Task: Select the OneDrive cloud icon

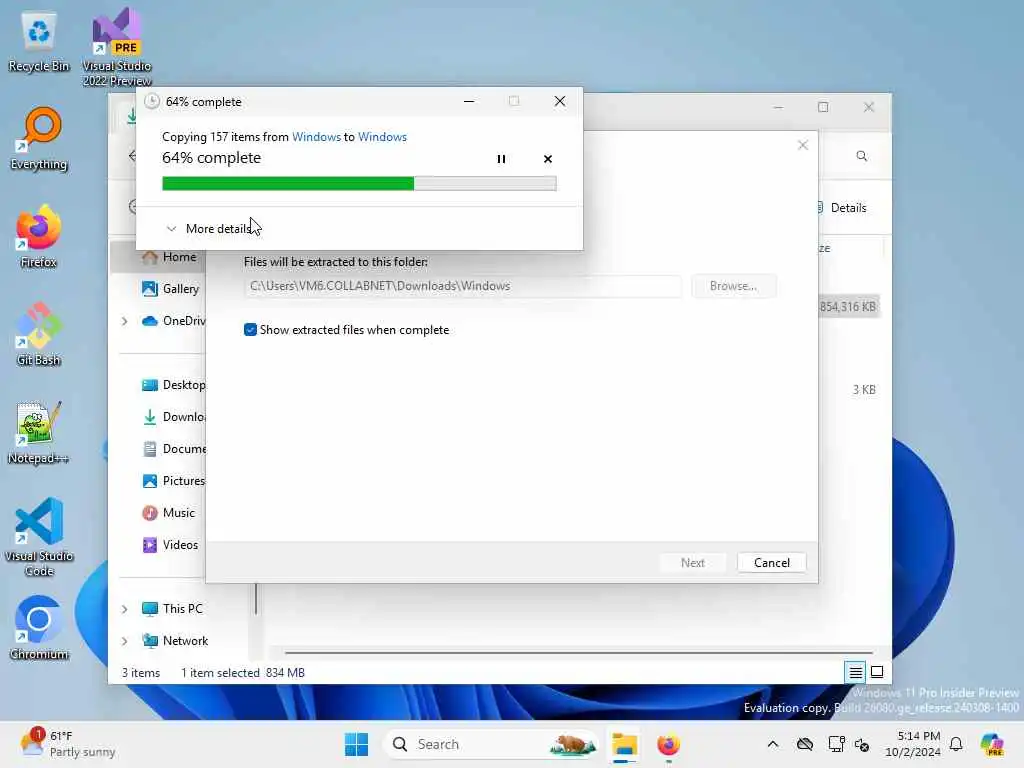Action: pos(150,321)
